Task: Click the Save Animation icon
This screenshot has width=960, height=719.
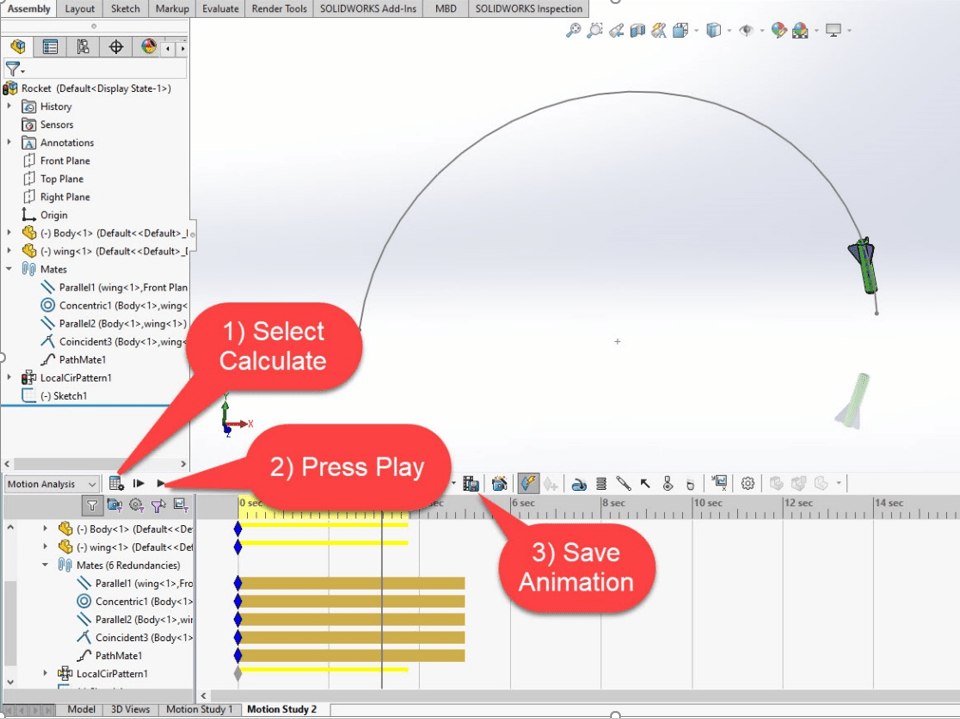Action: coord(470,483)
